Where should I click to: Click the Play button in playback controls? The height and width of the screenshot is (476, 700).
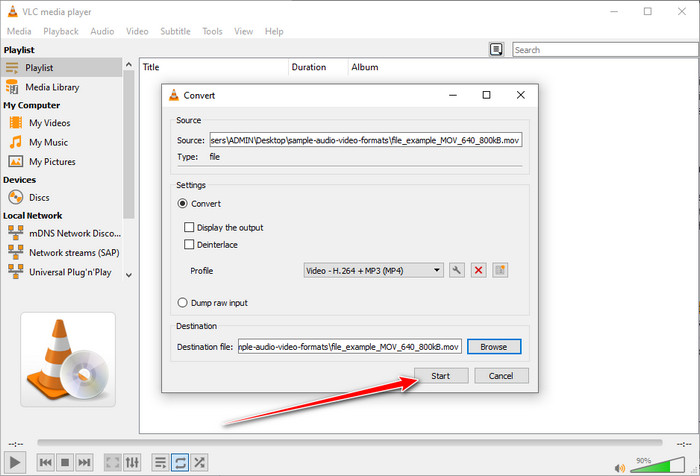[14, 462]
